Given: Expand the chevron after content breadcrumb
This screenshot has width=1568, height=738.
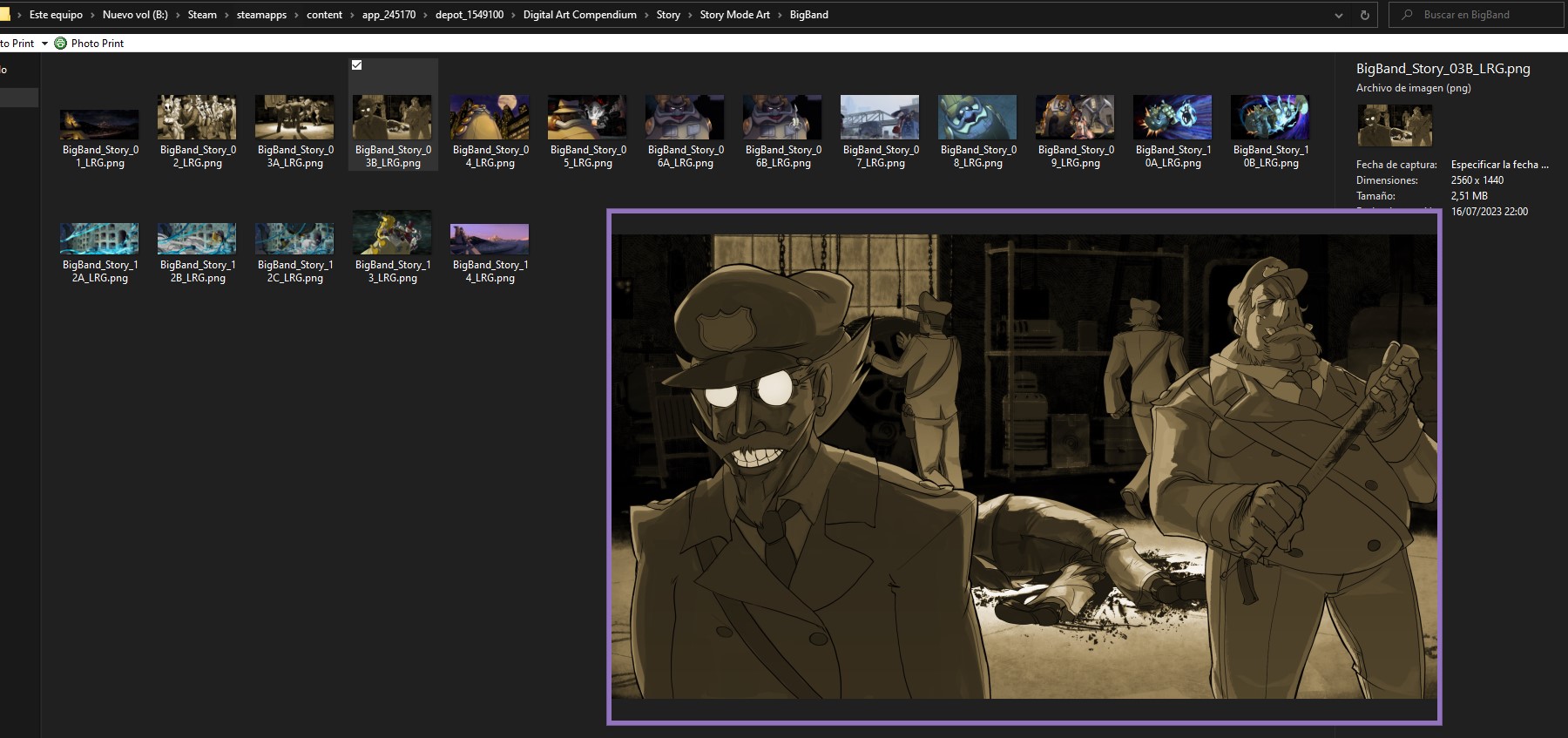Looking at the screenshot, I should (352, 15).
